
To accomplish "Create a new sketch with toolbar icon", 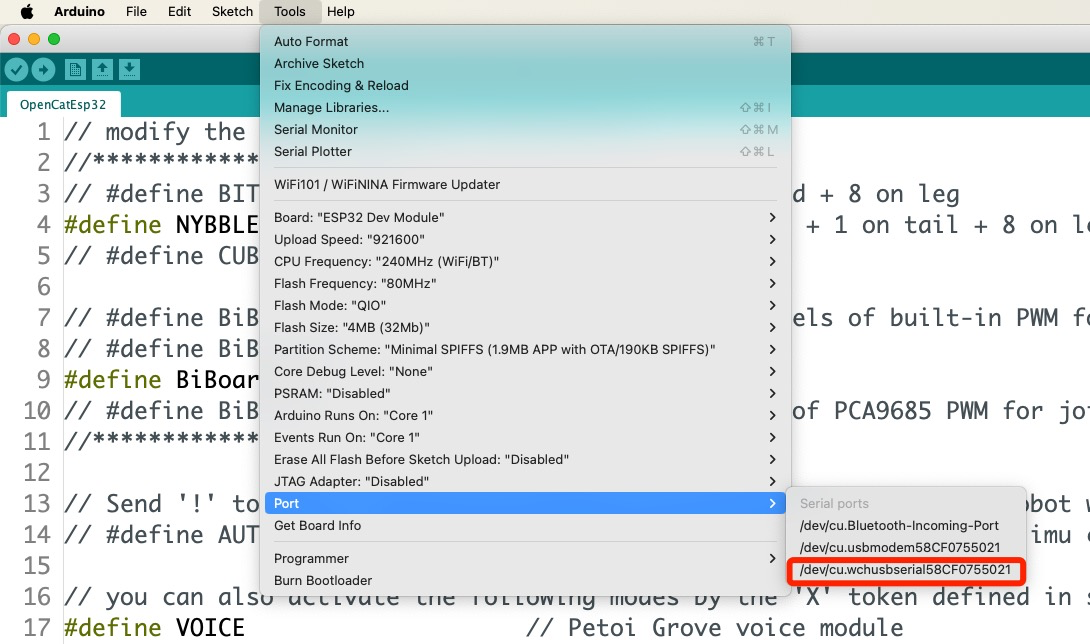I will coord(75,69).
